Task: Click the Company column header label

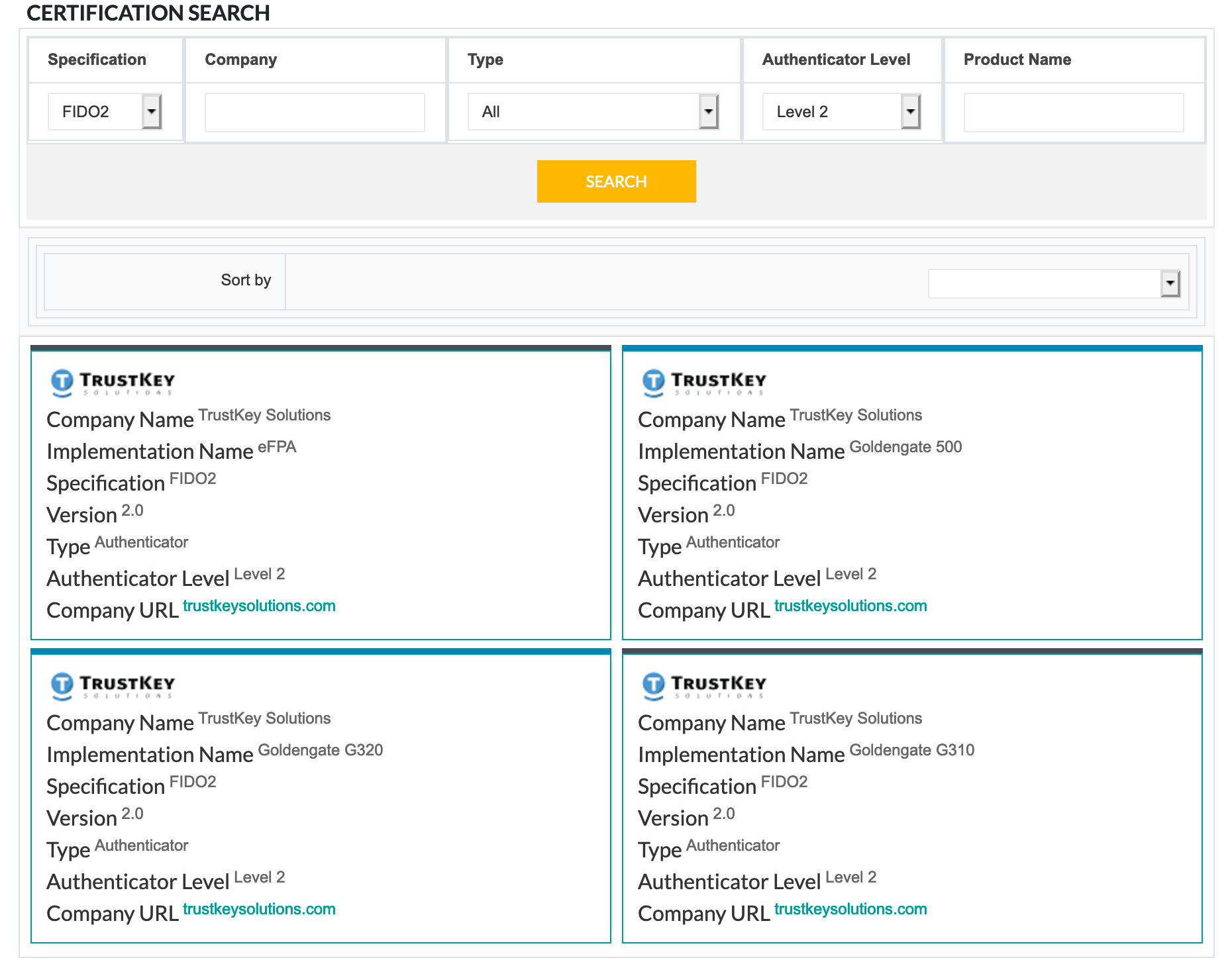Action: (240, 60)
